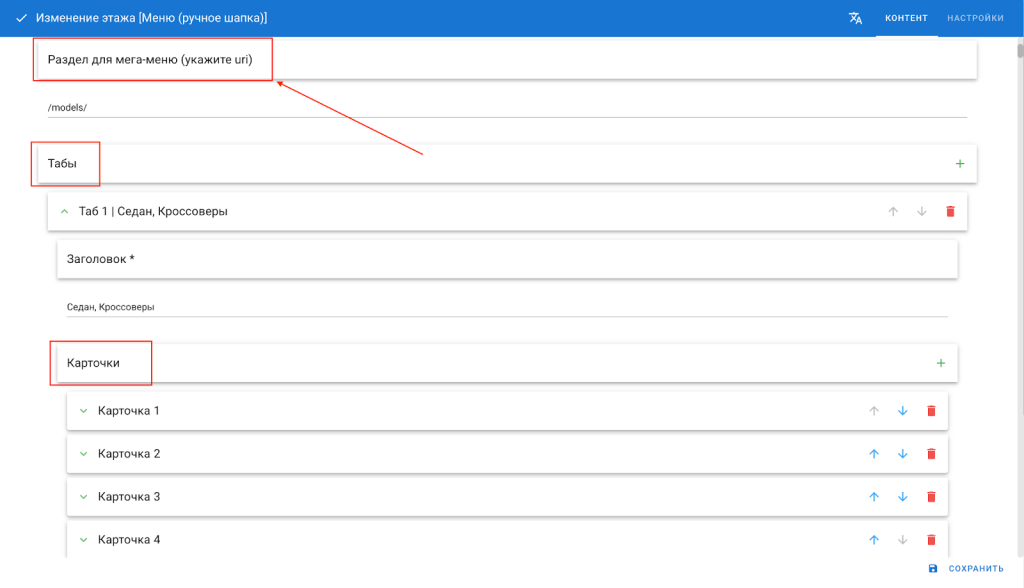Expand Карточка 1 using its chevron
The height and width of the screenshot is (588, 1024).
pyautogui.click(x=84, y=411)
